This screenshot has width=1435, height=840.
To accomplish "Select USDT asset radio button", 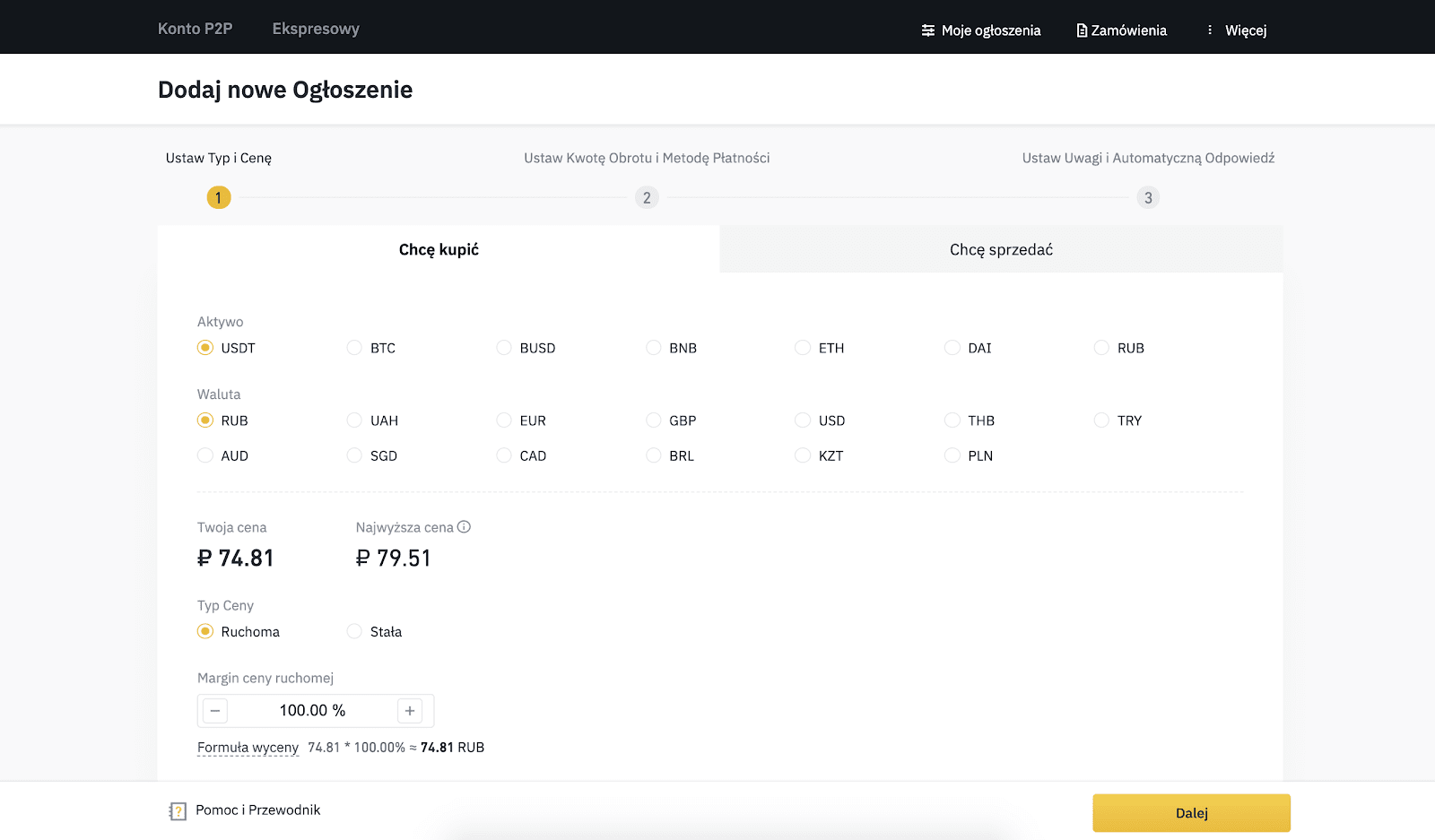I will 205,348.
